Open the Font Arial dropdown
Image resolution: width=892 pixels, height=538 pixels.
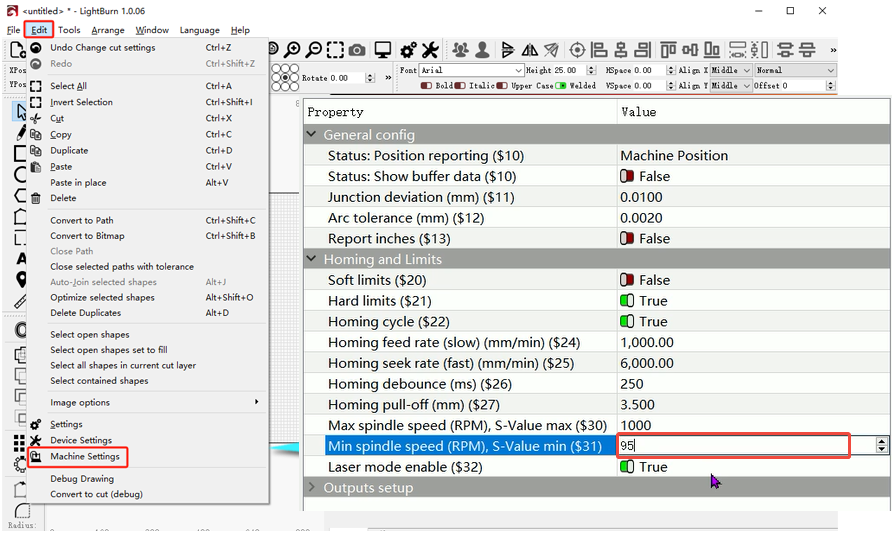pos(472,70)
